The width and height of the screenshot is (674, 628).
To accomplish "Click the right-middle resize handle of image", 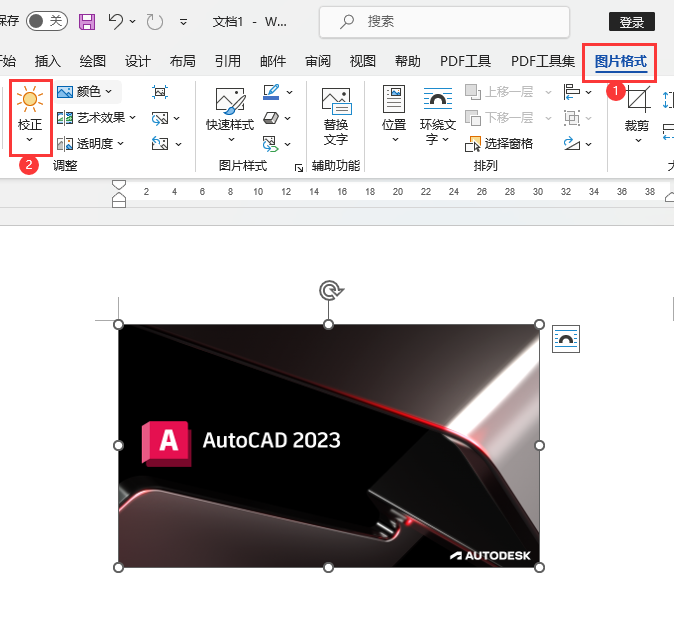I will [539, 446].
